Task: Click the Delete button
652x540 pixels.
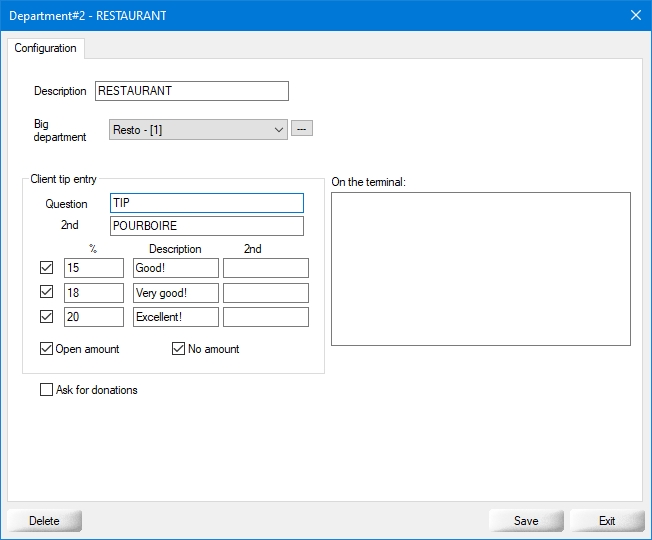Action: (x=44, y=521)
